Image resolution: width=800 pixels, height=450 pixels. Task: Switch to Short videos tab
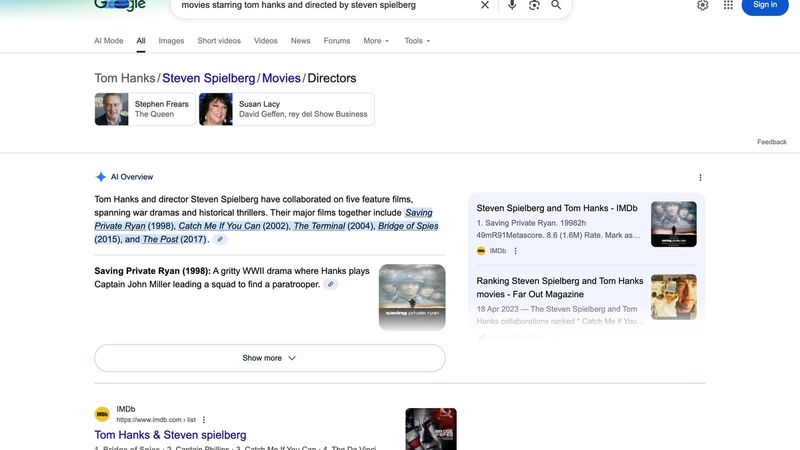(219, 41)
